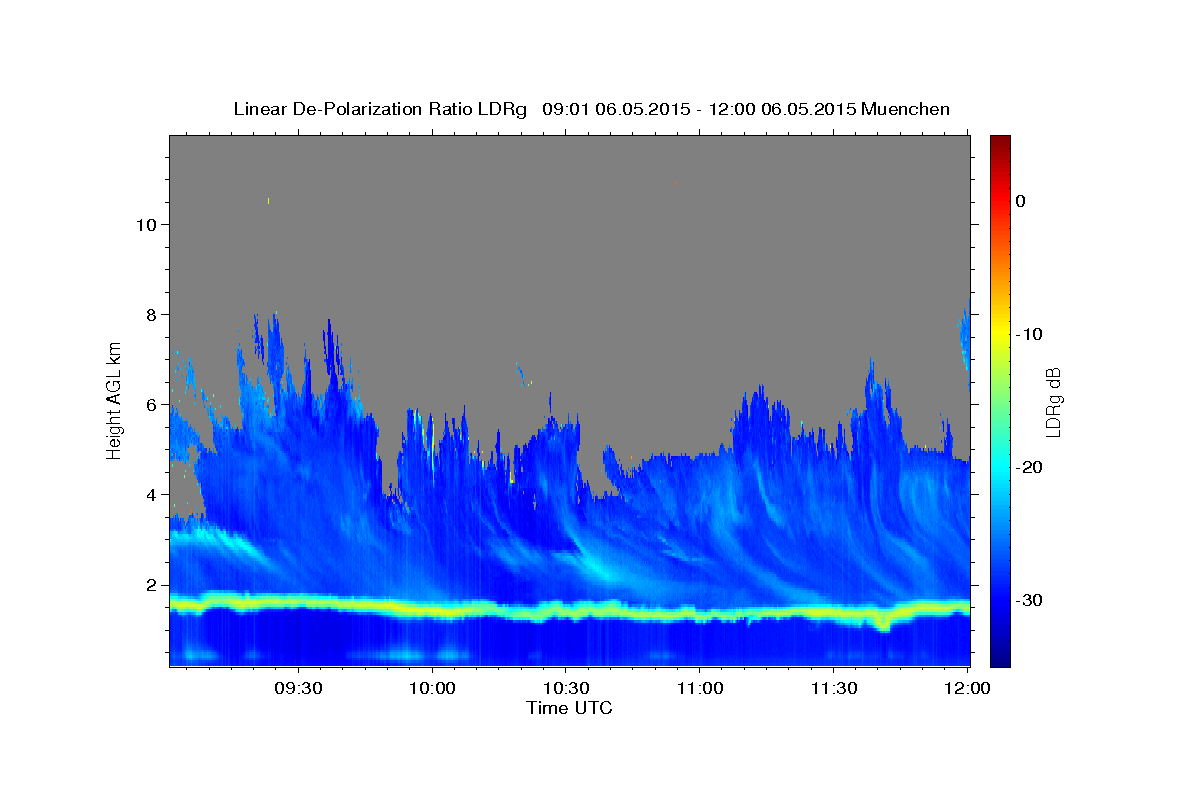The height and width of the screenshot is (800, 1200).
Task: Click the colorbar label '-20'
Action: [x=1030, y=467]
